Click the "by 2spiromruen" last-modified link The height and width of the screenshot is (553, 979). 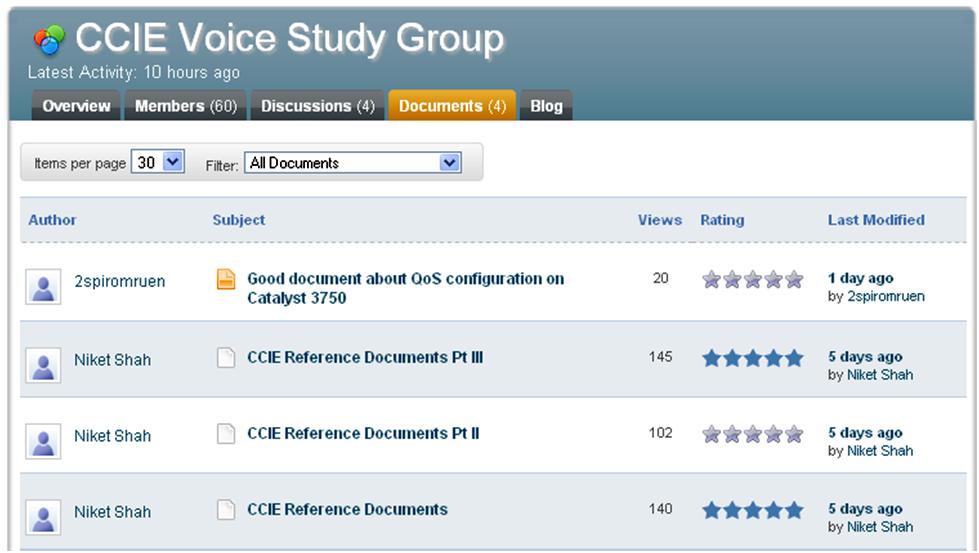876,296
